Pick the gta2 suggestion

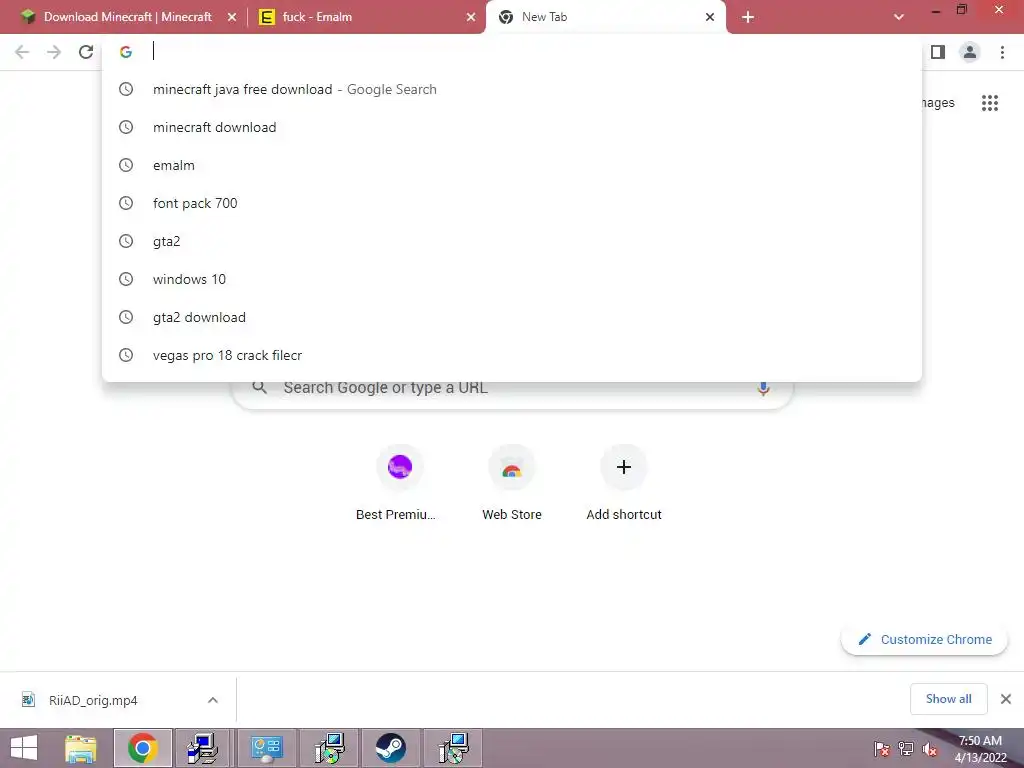(x=511, y=241)
